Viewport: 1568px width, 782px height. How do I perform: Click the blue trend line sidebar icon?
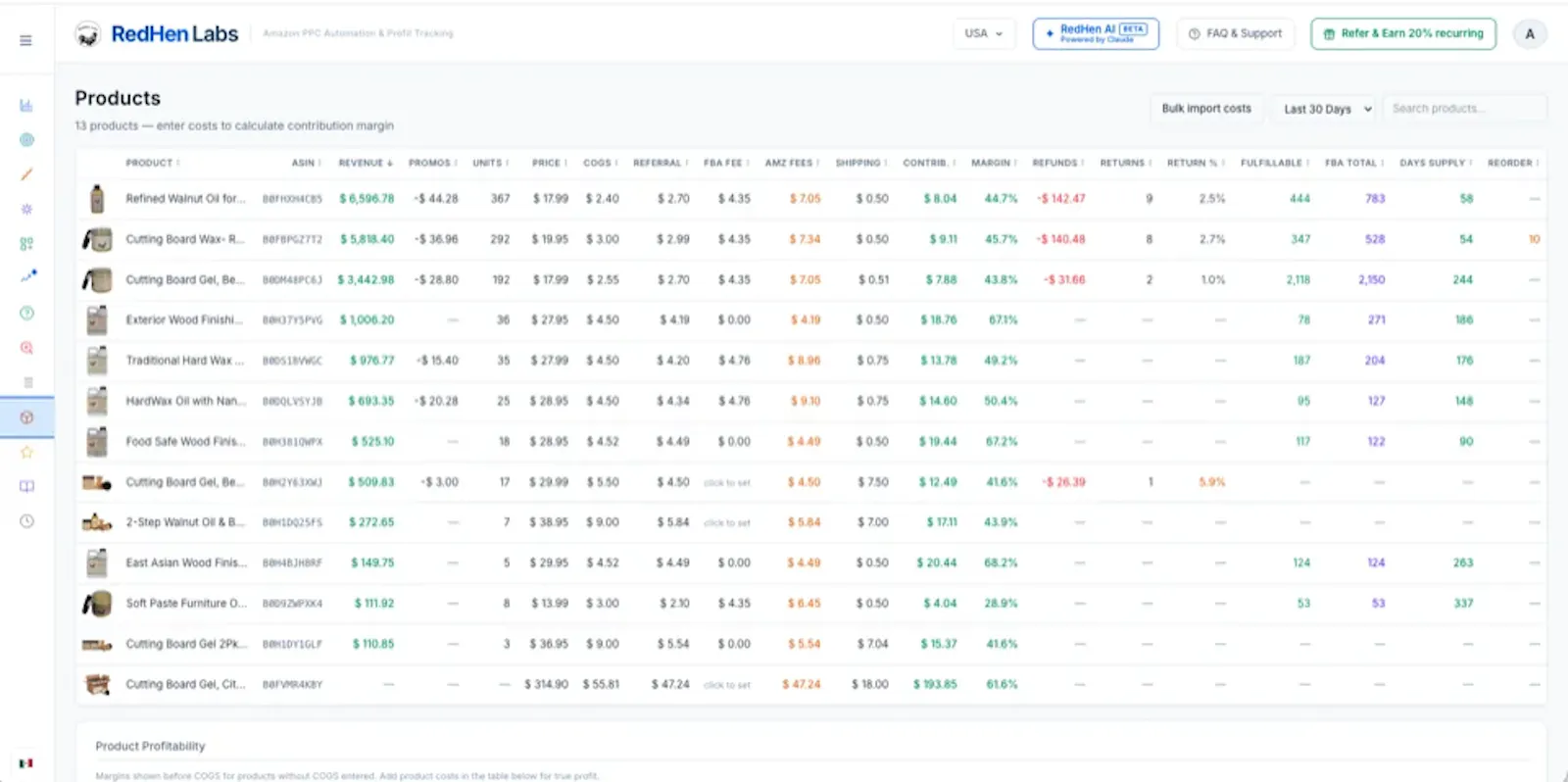[x=27, y=276]
